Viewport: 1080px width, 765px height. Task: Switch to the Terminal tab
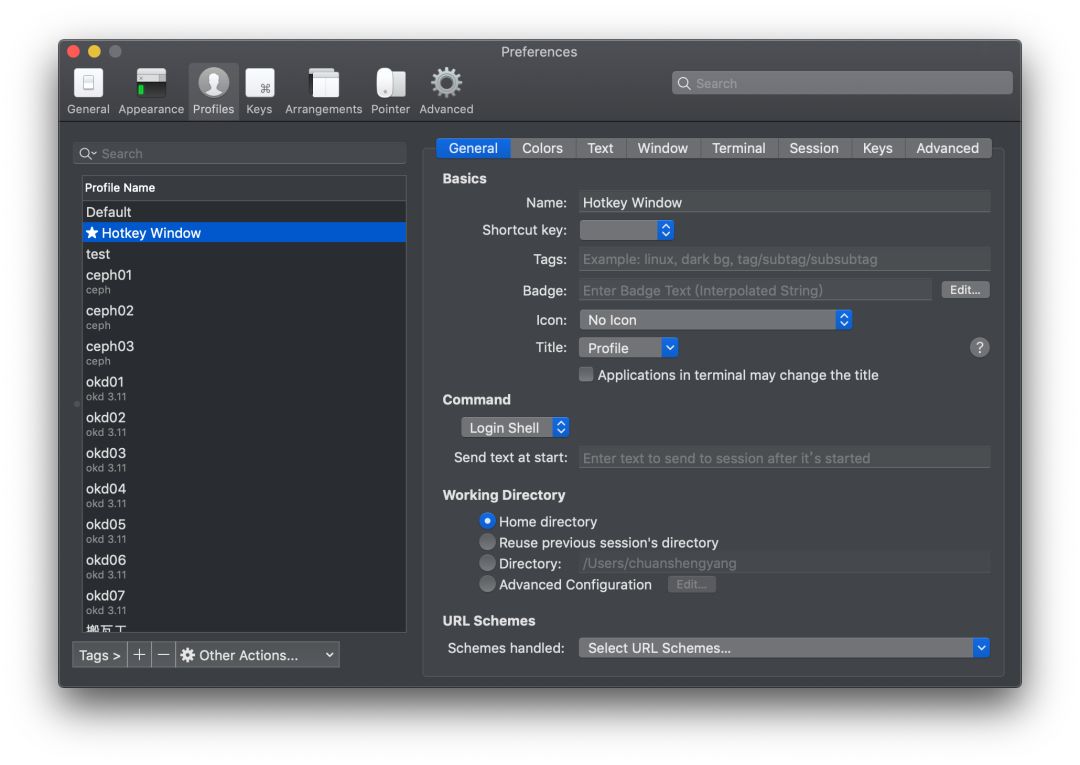738,148
